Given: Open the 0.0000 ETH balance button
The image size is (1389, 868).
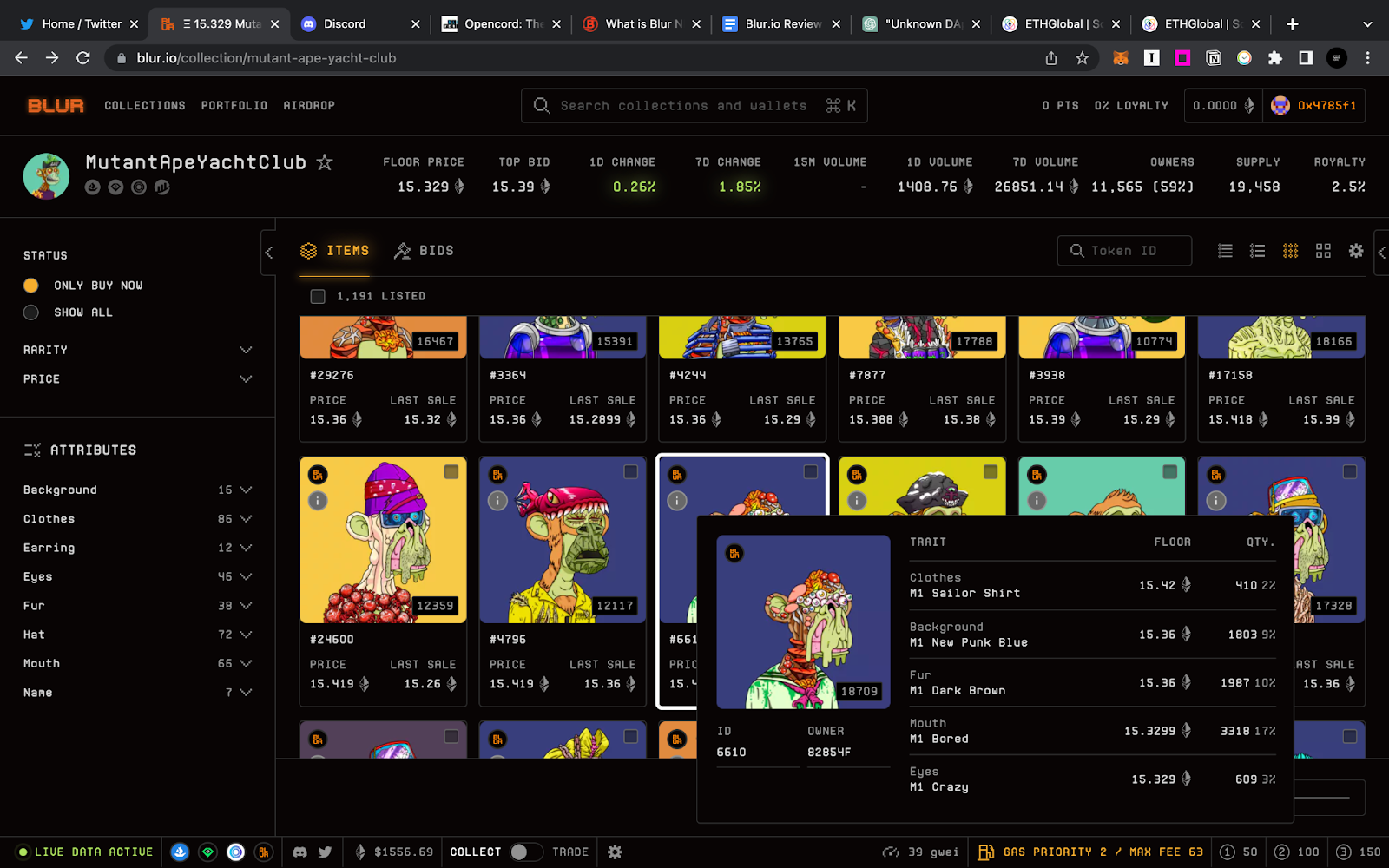Looking at the screenshot, I should click(1223, 106).
